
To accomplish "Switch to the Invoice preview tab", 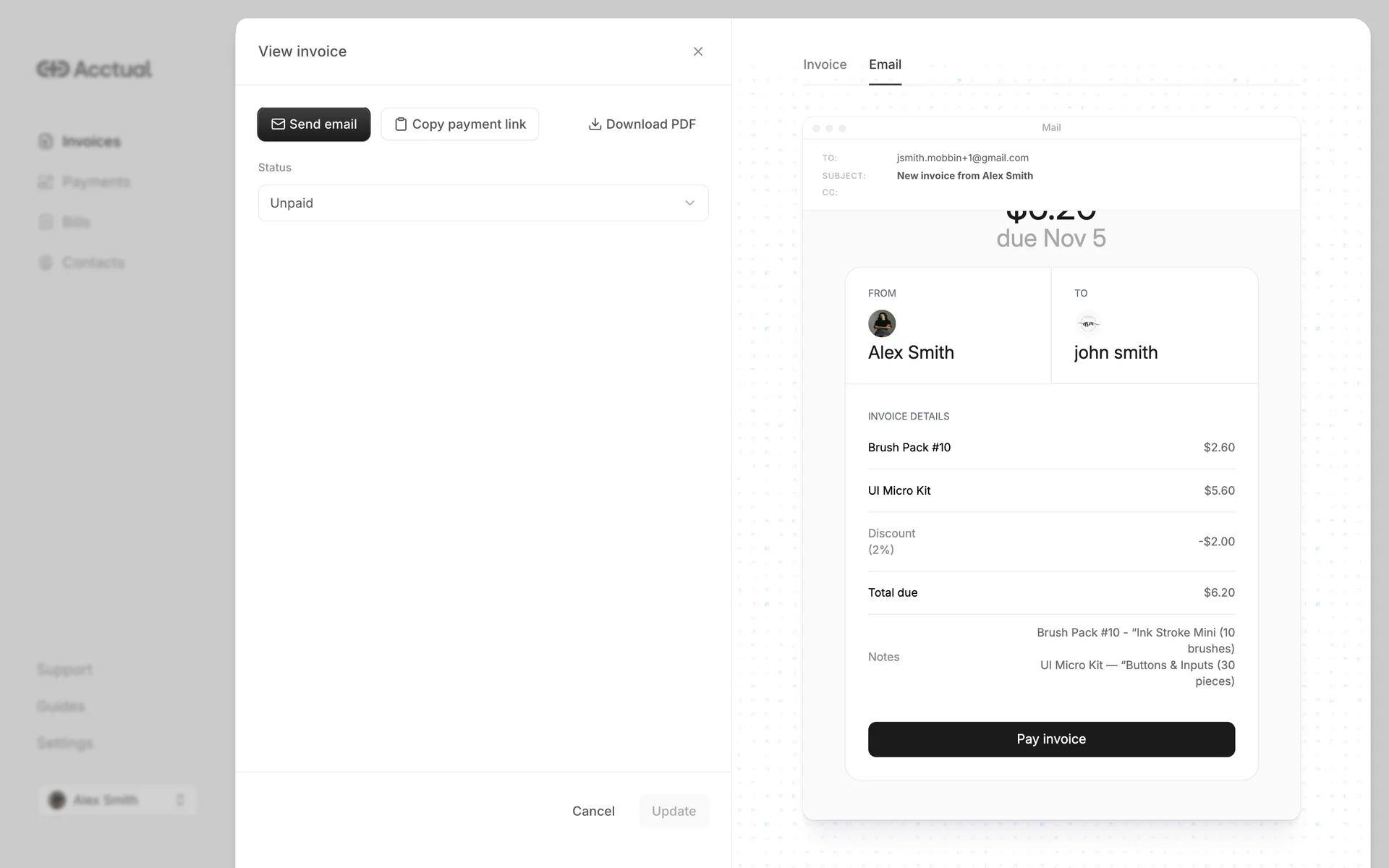I will pos(824,64).
